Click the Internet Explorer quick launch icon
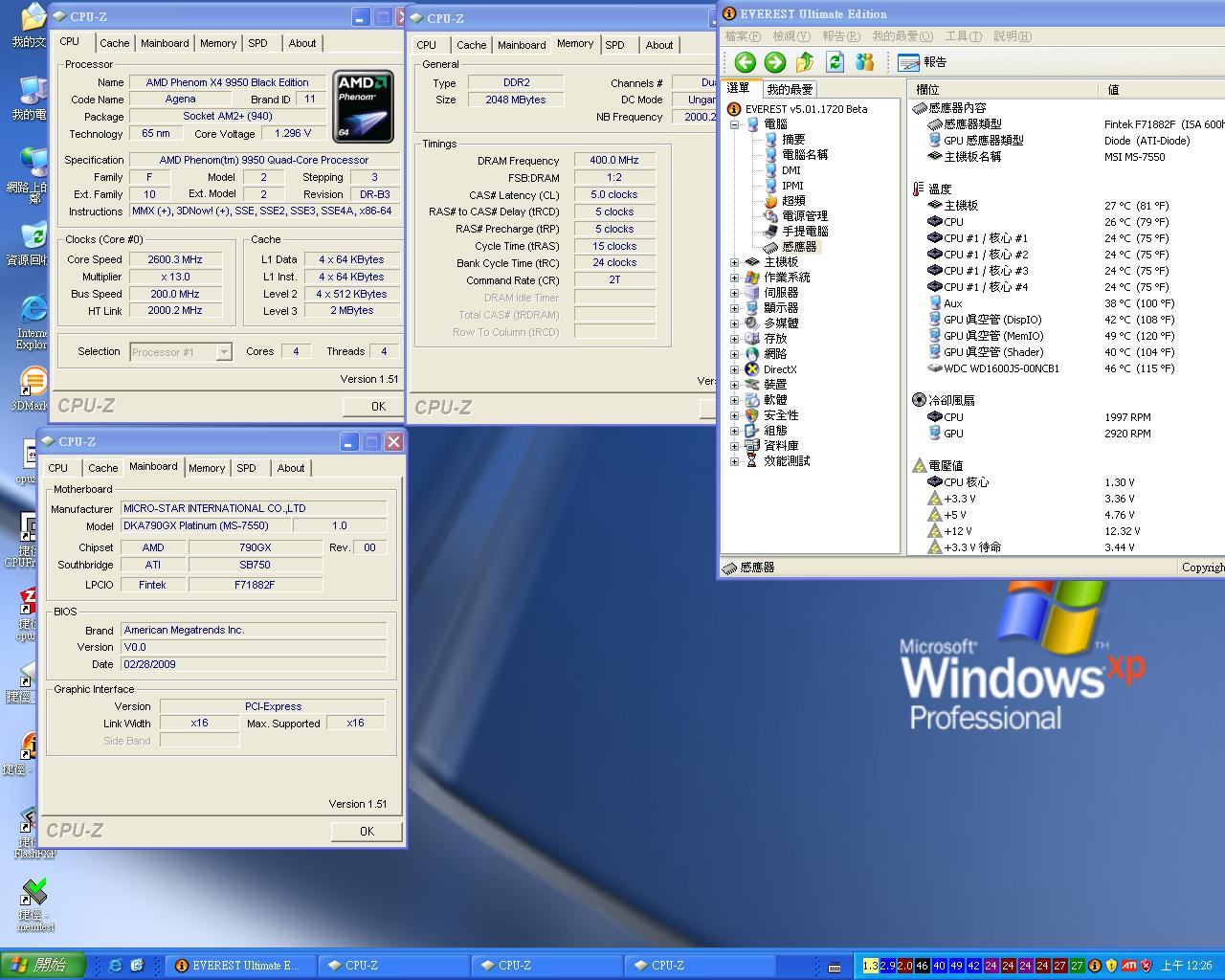Image resolution: width=1225 pixels, height=980 pixels. pos(116,966)
